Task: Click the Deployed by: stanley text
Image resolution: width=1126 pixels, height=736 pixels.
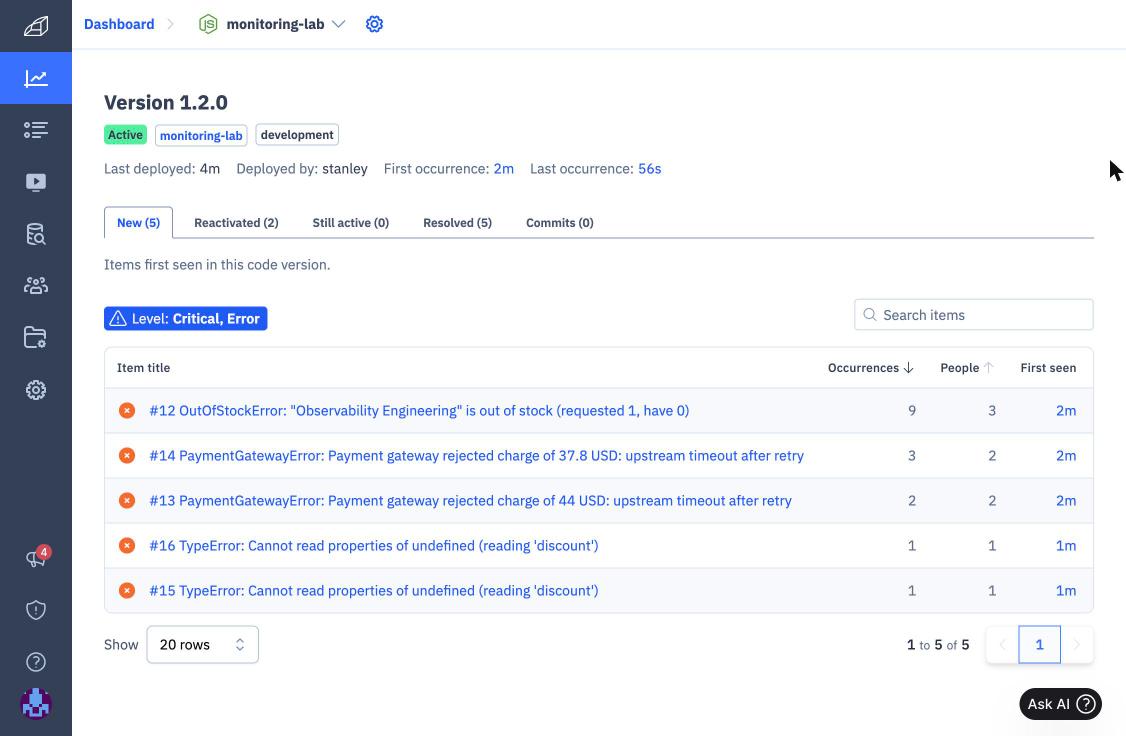Action: click(x=302, y=169)
